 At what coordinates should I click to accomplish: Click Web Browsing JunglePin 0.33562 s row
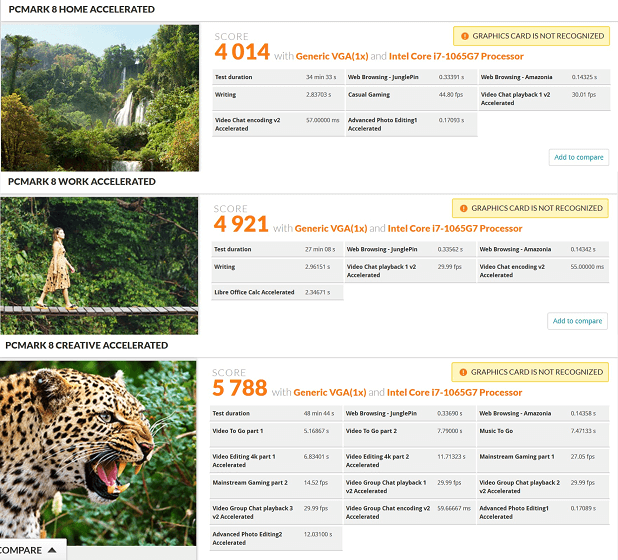coord(410,249)
